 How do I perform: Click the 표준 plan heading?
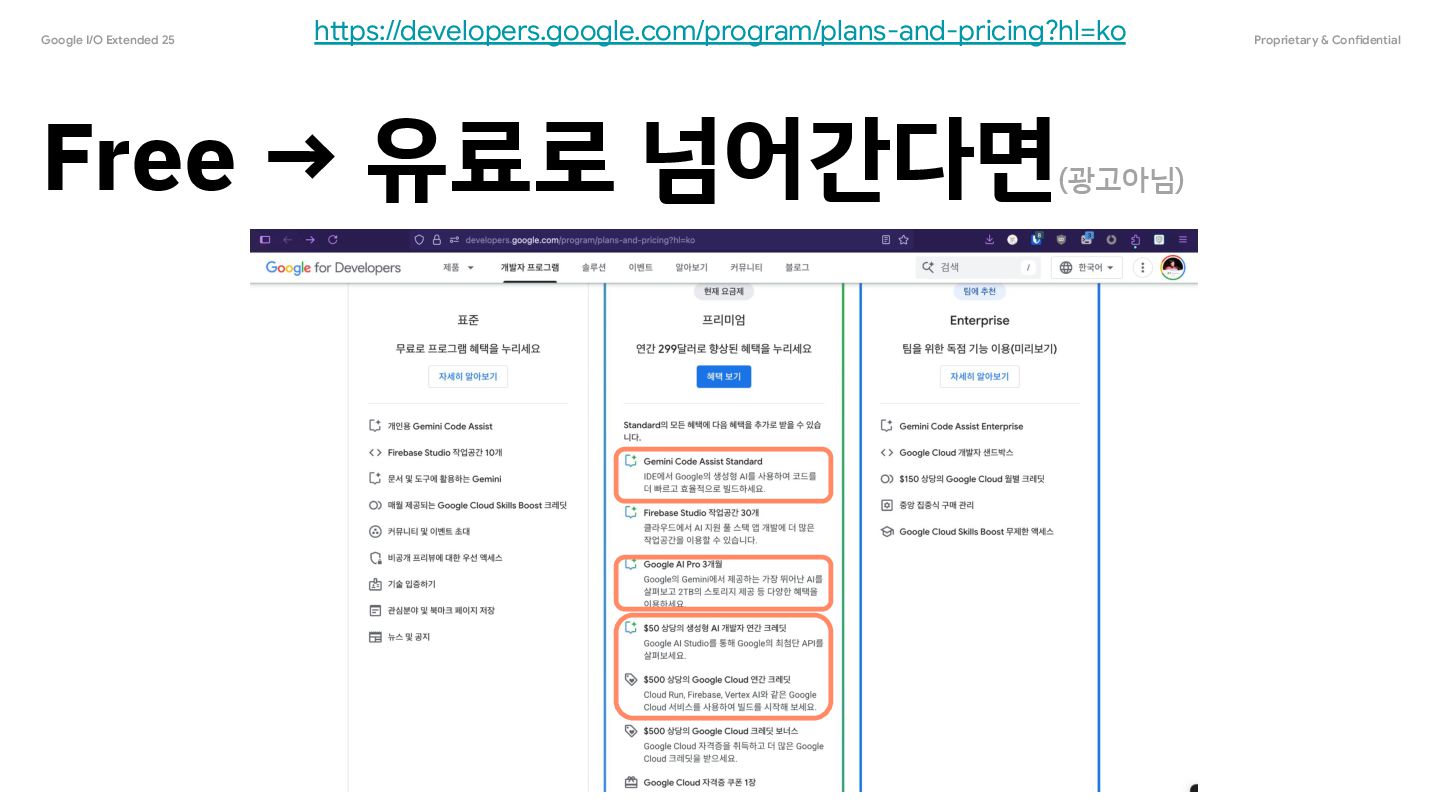click(468, 321)
